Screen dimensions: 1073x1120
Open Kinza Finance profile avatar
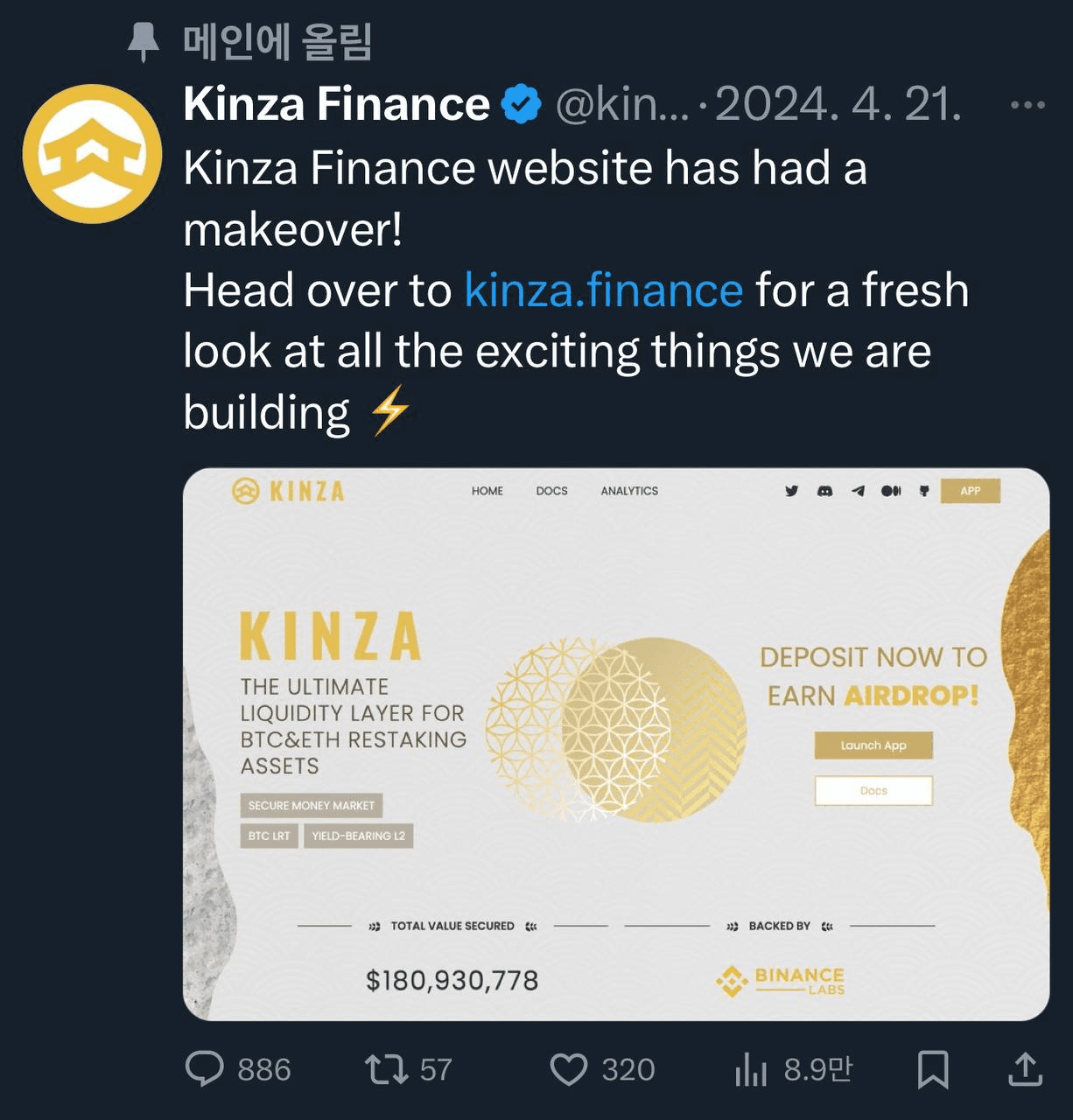click(92, 154)
